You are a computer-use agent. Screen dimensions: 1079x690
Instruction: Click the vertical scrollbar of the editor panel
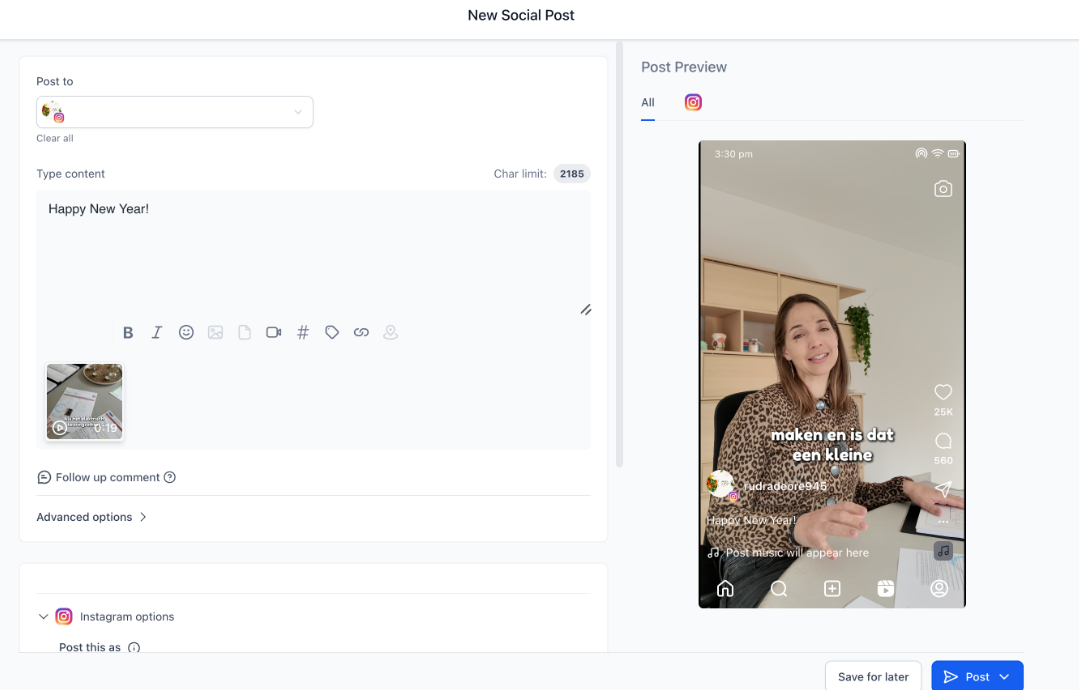tap(619, 255)
